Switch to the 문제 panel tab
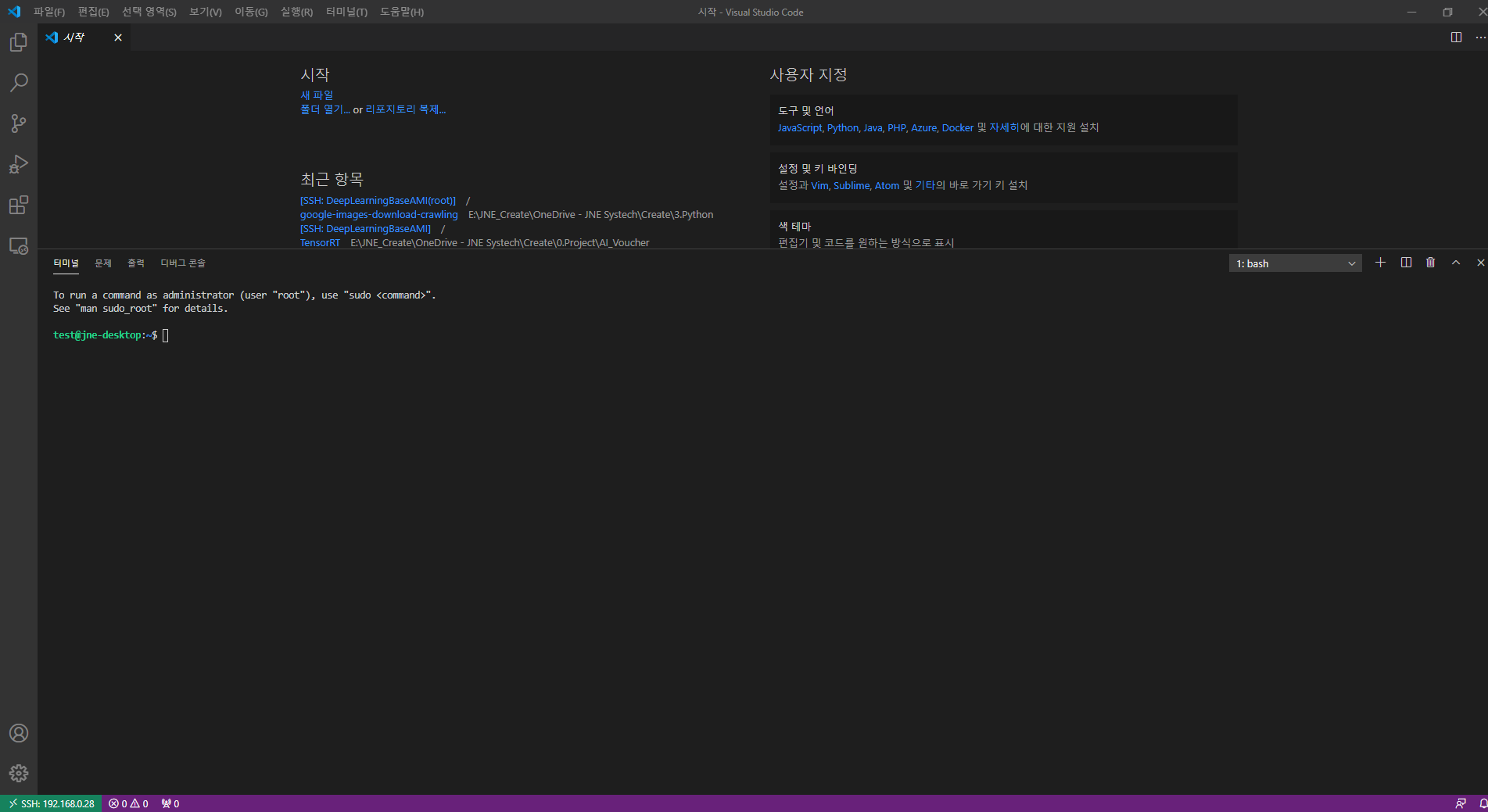This screenshot has height=812, width=1488. tap(103, 263)
